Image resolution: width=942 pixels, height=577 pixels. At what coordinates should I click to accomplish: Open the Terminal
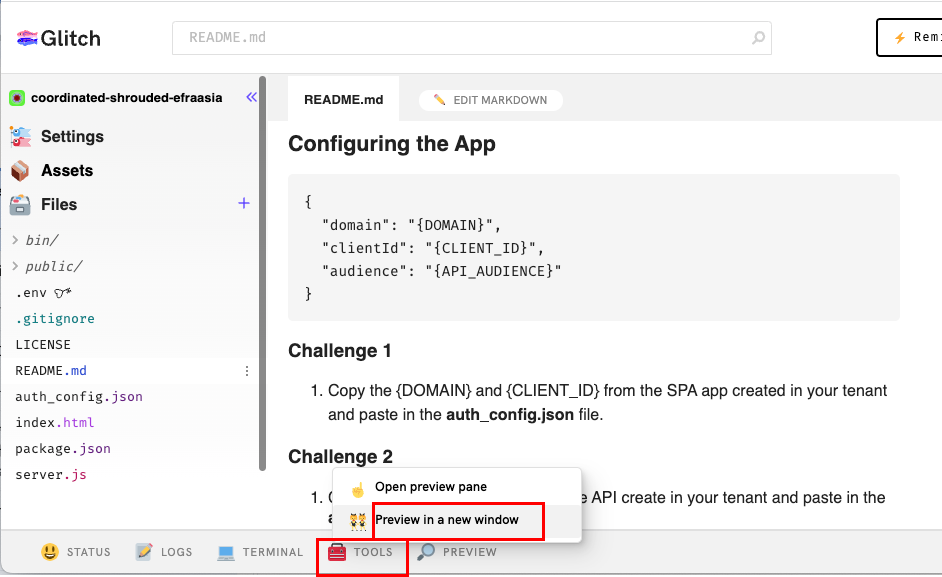click(x=260, y=552)
